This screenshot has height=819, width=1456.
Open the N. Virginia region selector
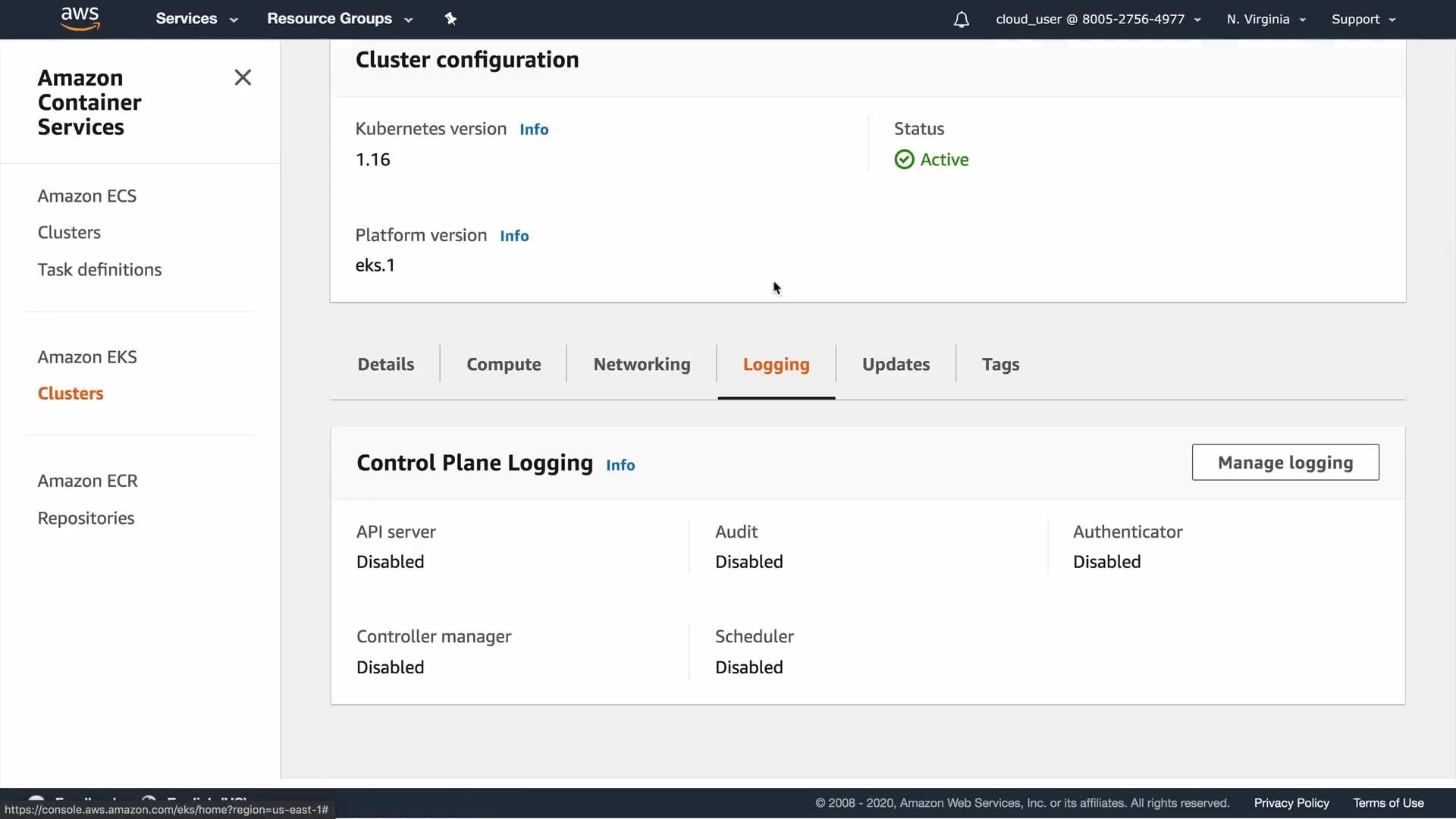[1265, 20]
